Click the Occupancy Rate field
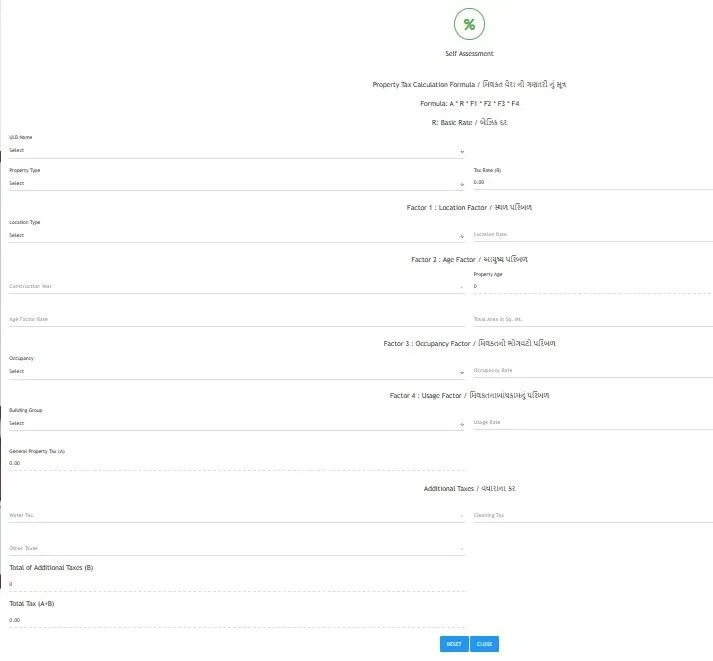713x661 pixels. coord(590,370)
